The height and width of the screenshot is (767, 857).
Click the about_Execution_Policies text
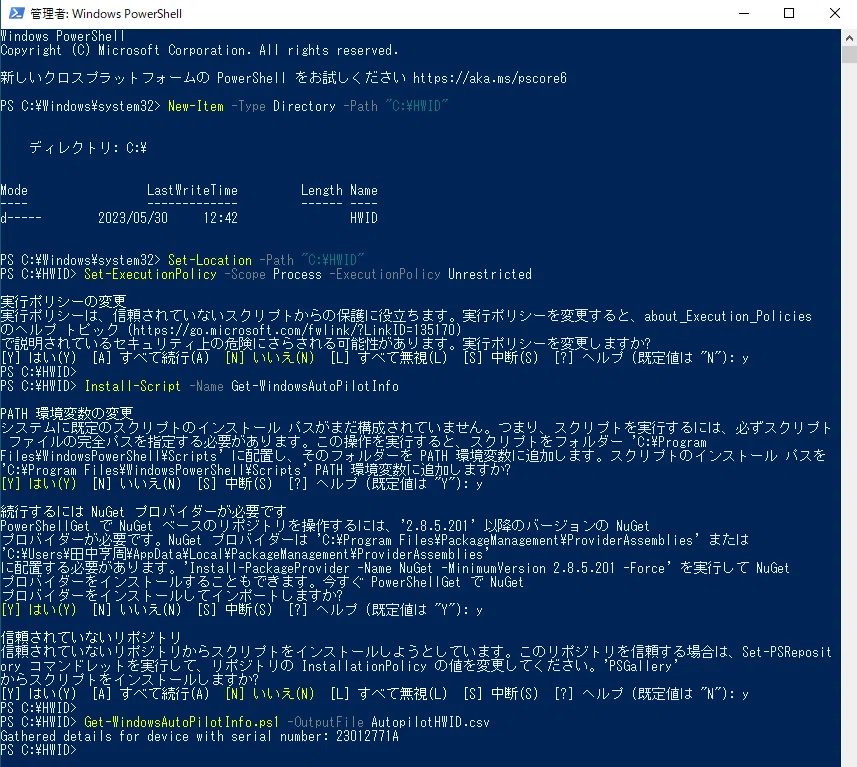728,316
